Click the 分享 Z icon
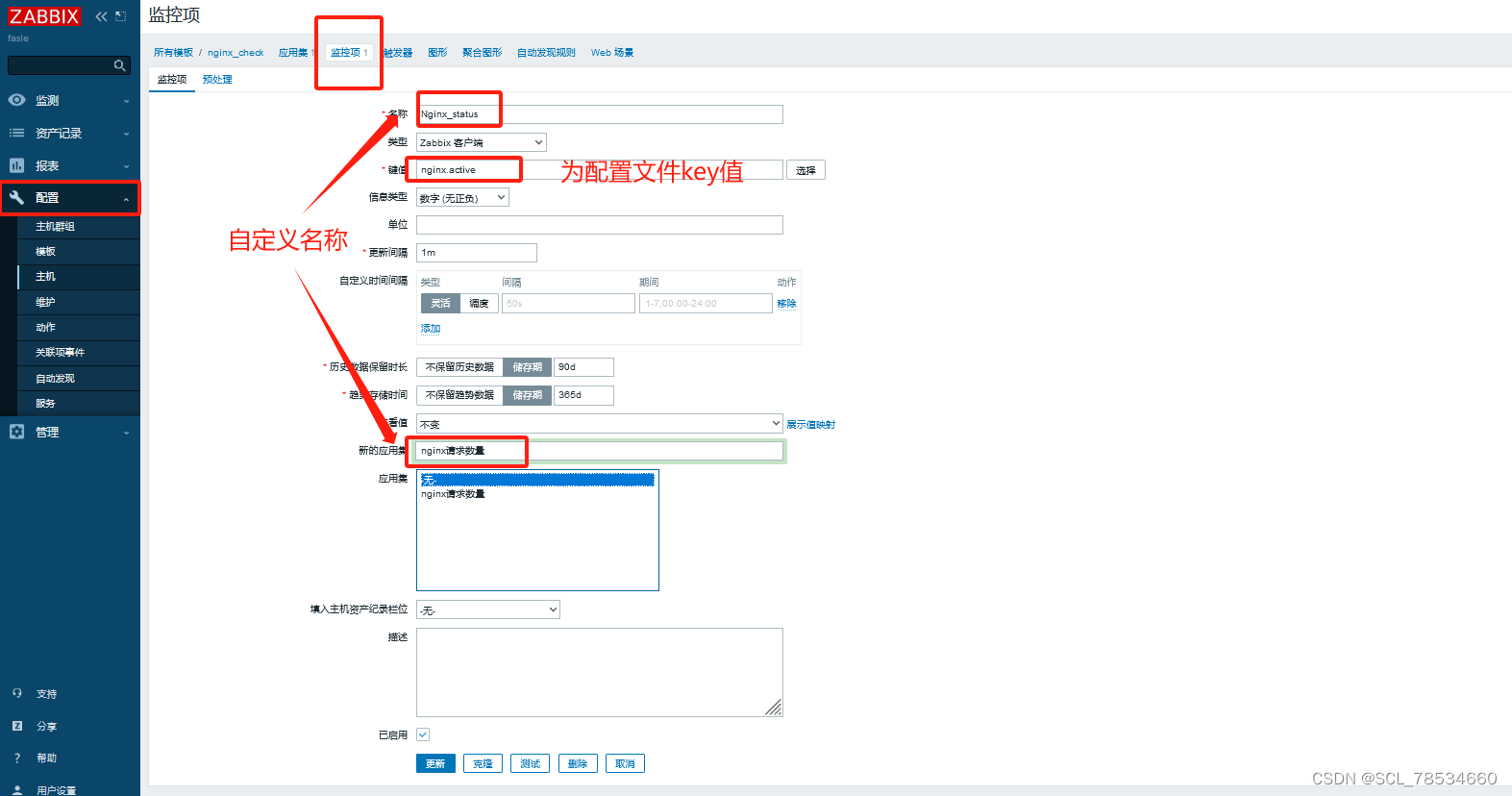 [x=17, y=726]
